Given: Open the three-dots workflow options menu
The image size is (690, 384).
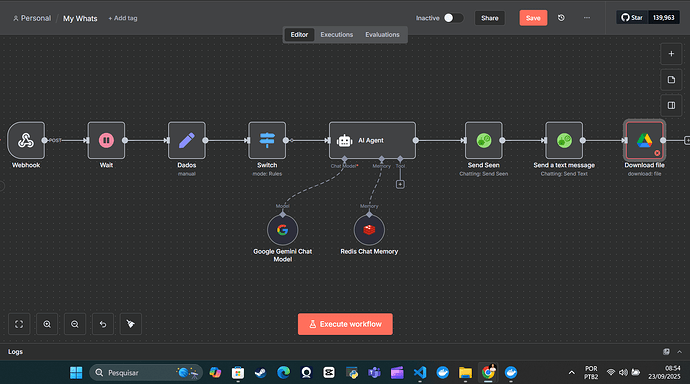Looking at the screenshot, I should pyautogui.click(x=587, y=18).
